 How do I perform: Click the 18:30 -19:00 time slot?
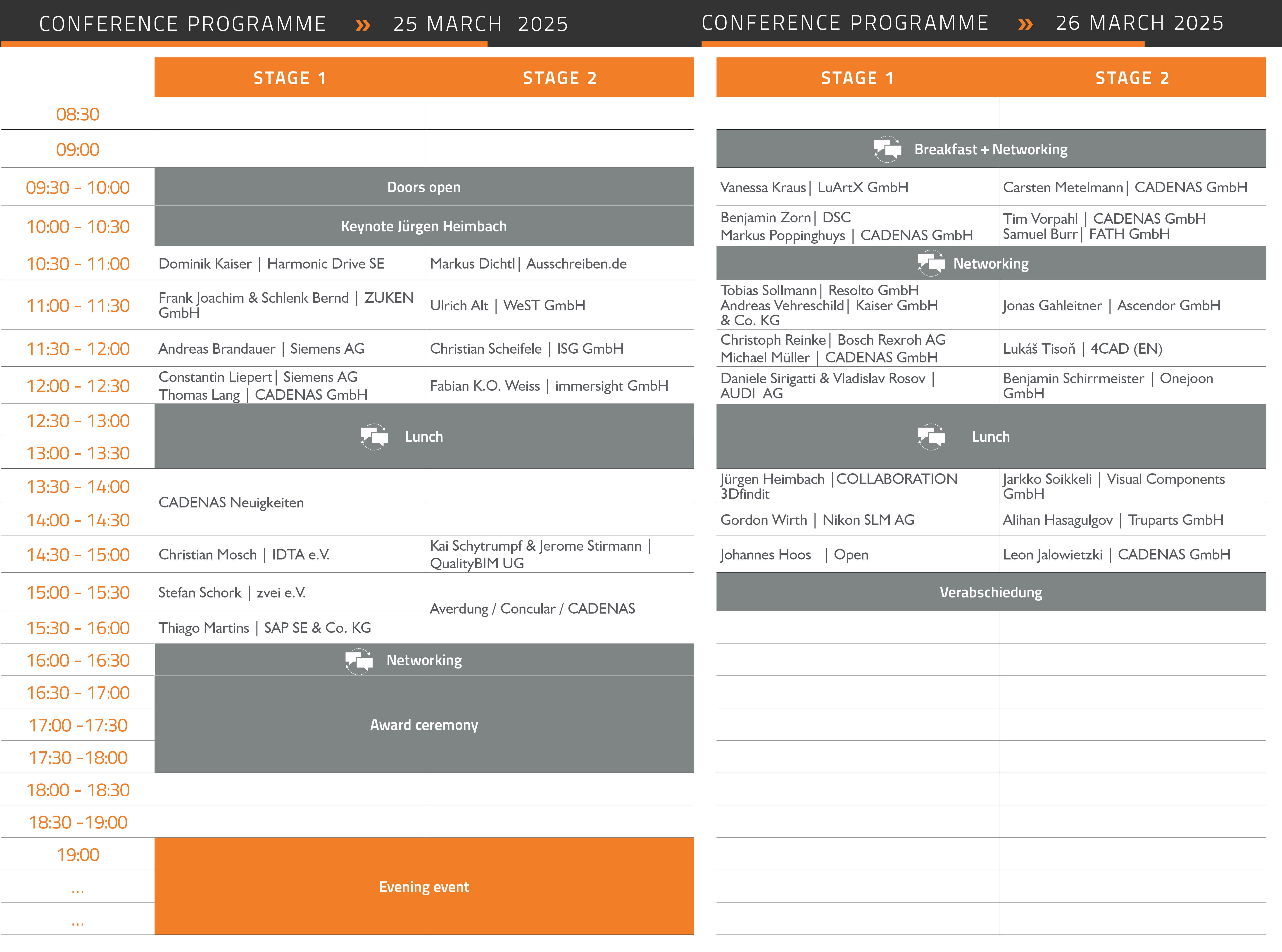click(78, 822)
